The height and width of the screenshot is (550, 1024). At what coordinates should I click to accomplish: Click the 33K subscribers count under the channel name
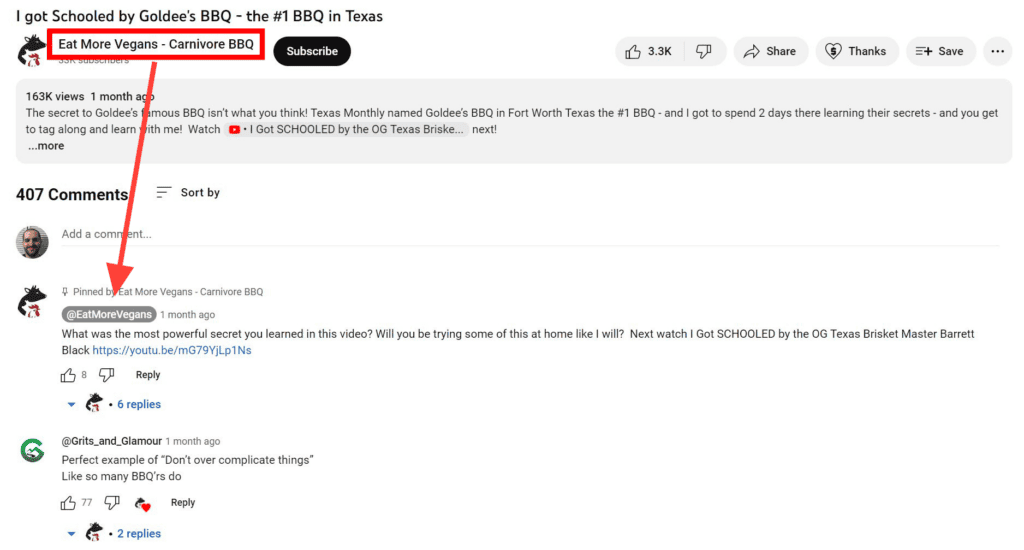click(93, 61)
